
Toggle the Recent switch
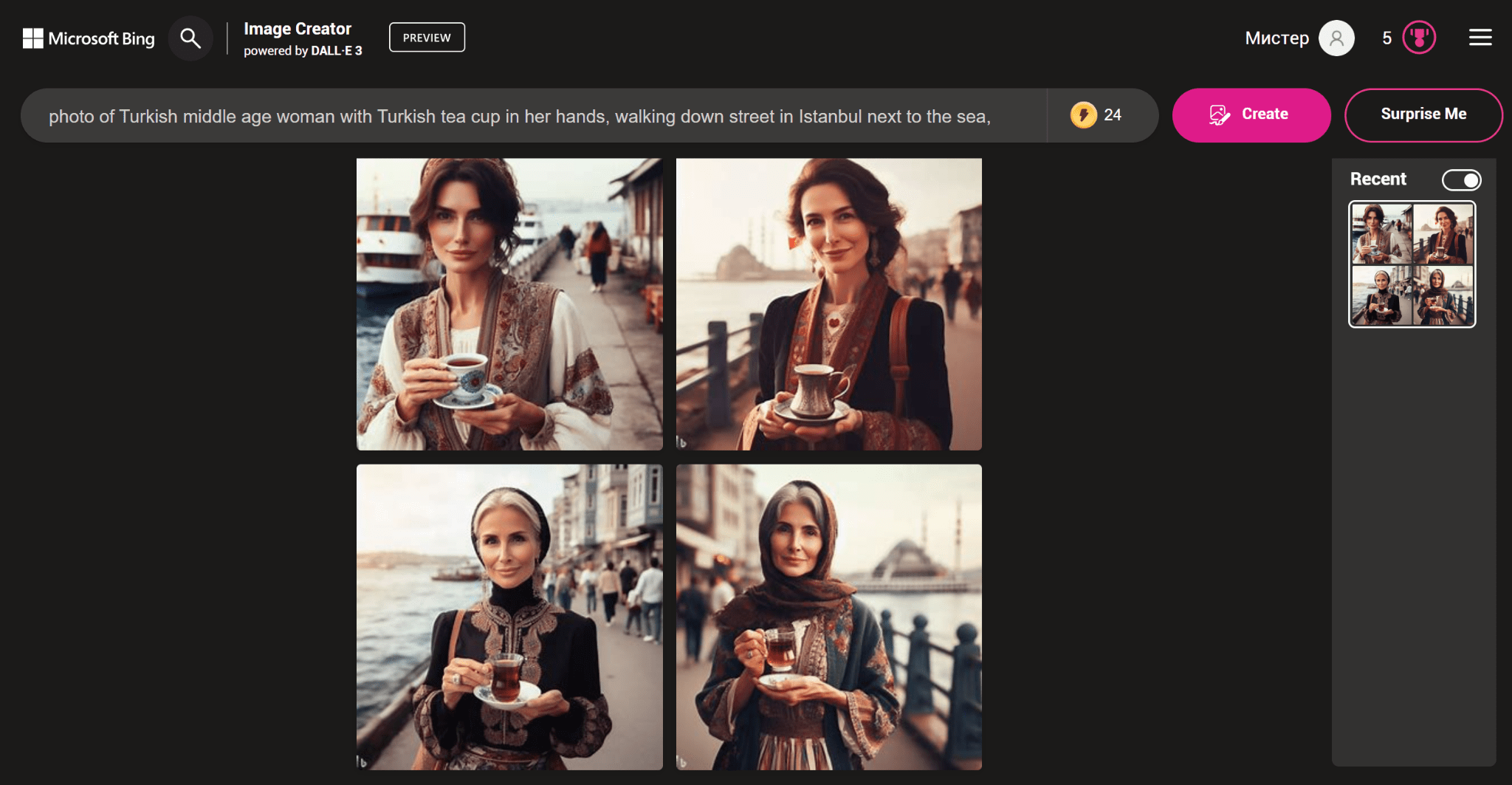[x=1461, y=180]
